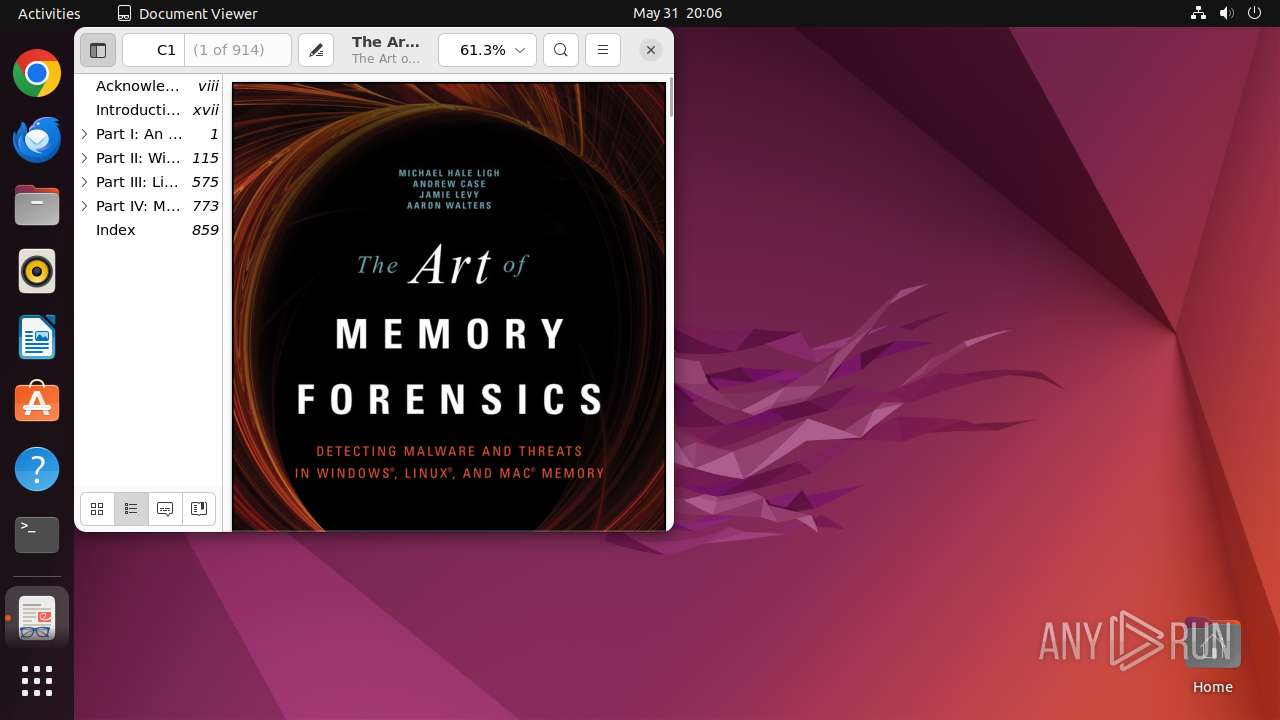Click the page number viii beside Acknowledgments
This screenshot has width=1280, height=720.
(x=208, y=86)
